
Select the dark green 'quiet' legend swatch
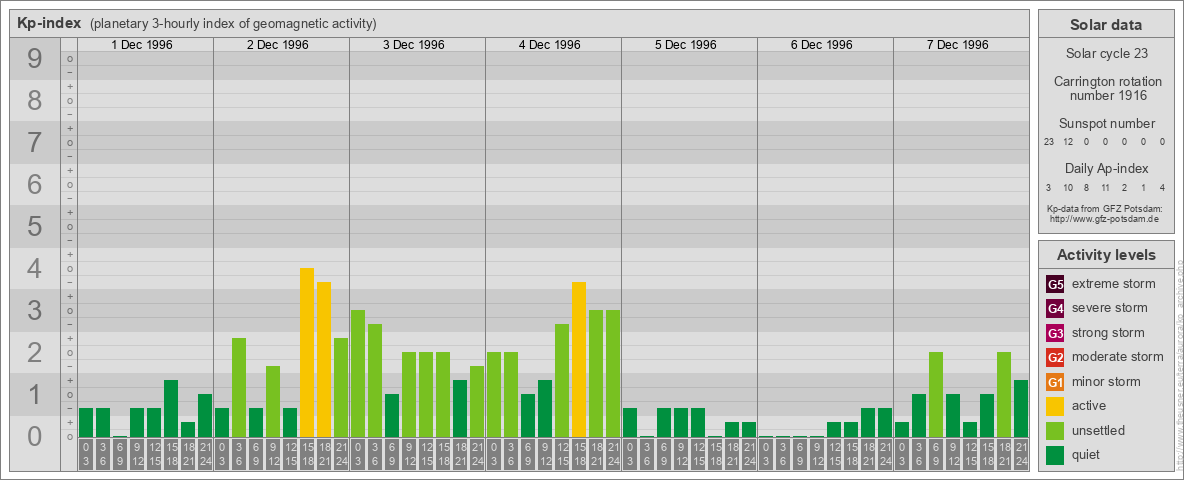pos(1055,454)
